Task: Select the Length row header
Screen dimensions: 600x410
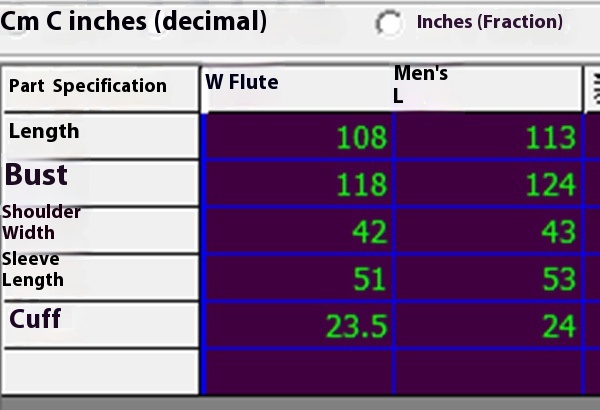Action: click(100, 136)
